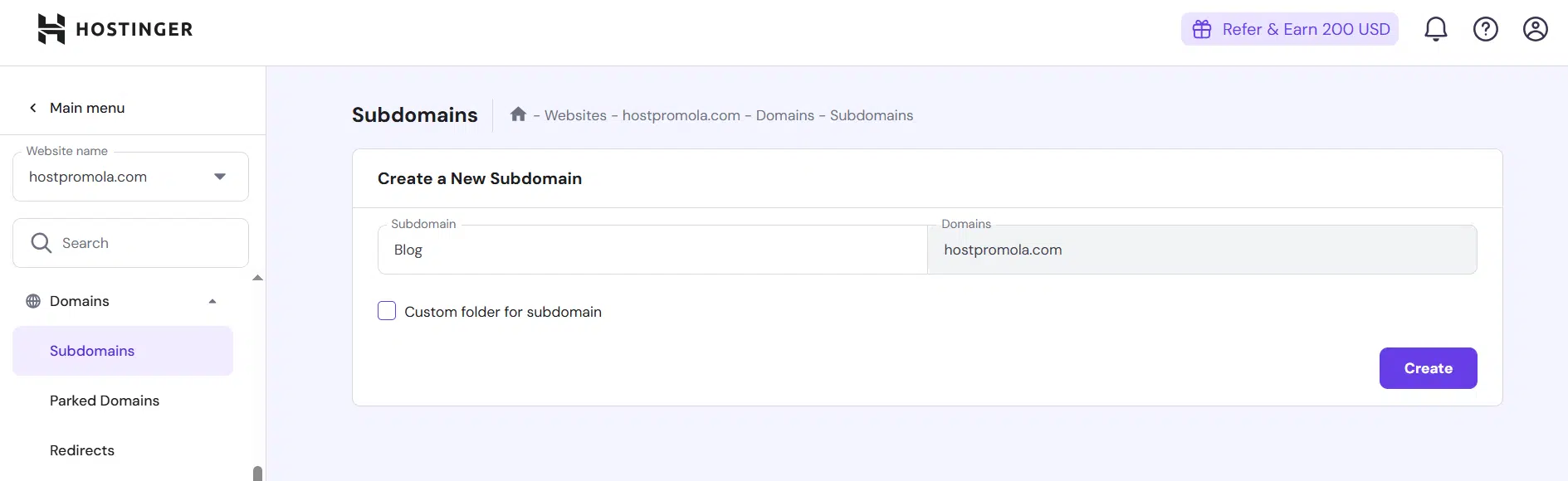Click the sidebar search magnifier icon
The width and height of the screenshot is (1568, 481).
[x=41, y=243]
